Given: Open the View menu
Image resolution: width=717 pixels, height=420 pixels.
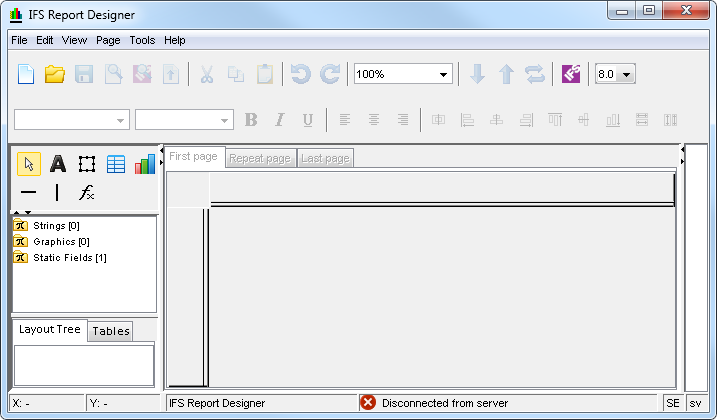Looking at the screenshot, I should pos(75,40).
